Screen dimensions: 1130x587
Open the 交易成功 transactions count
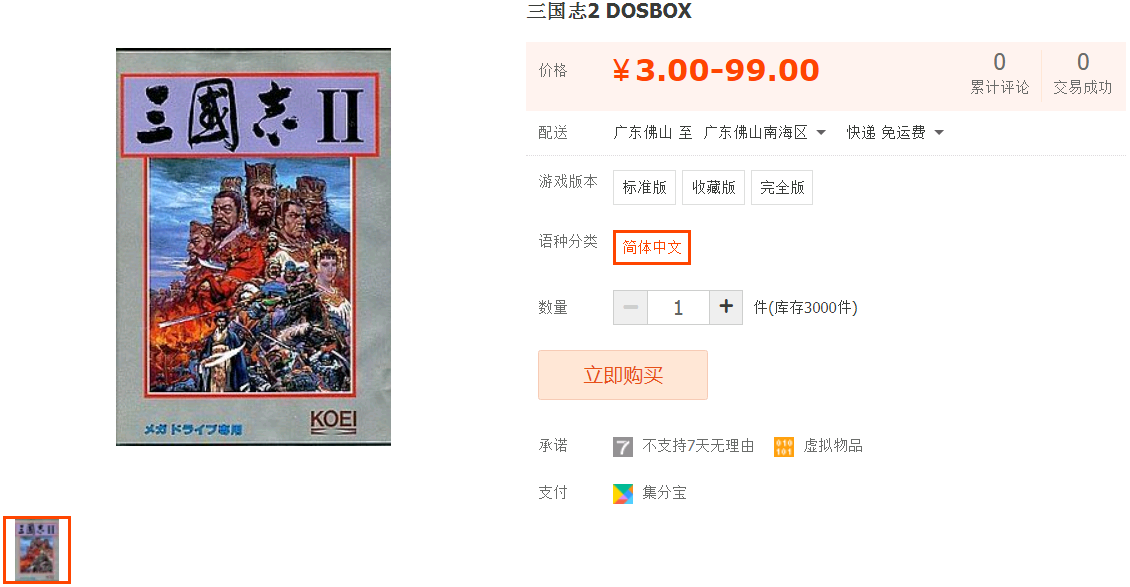pyautogui.click(x=1082, y=74)
